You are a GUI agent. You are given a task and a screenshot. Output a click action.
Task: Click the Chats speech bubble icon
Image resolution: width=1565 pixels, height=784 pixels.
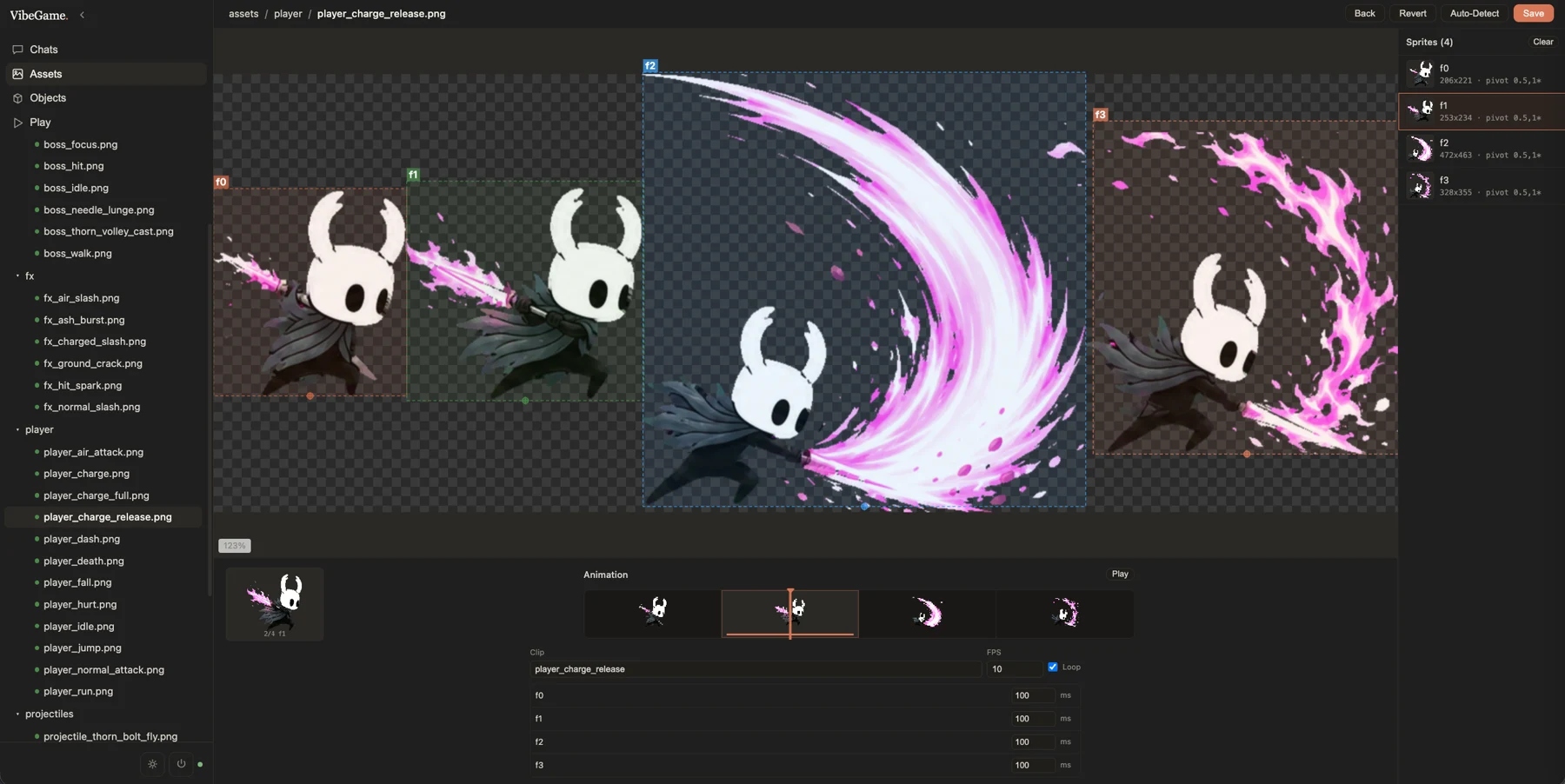pos(17,50)
